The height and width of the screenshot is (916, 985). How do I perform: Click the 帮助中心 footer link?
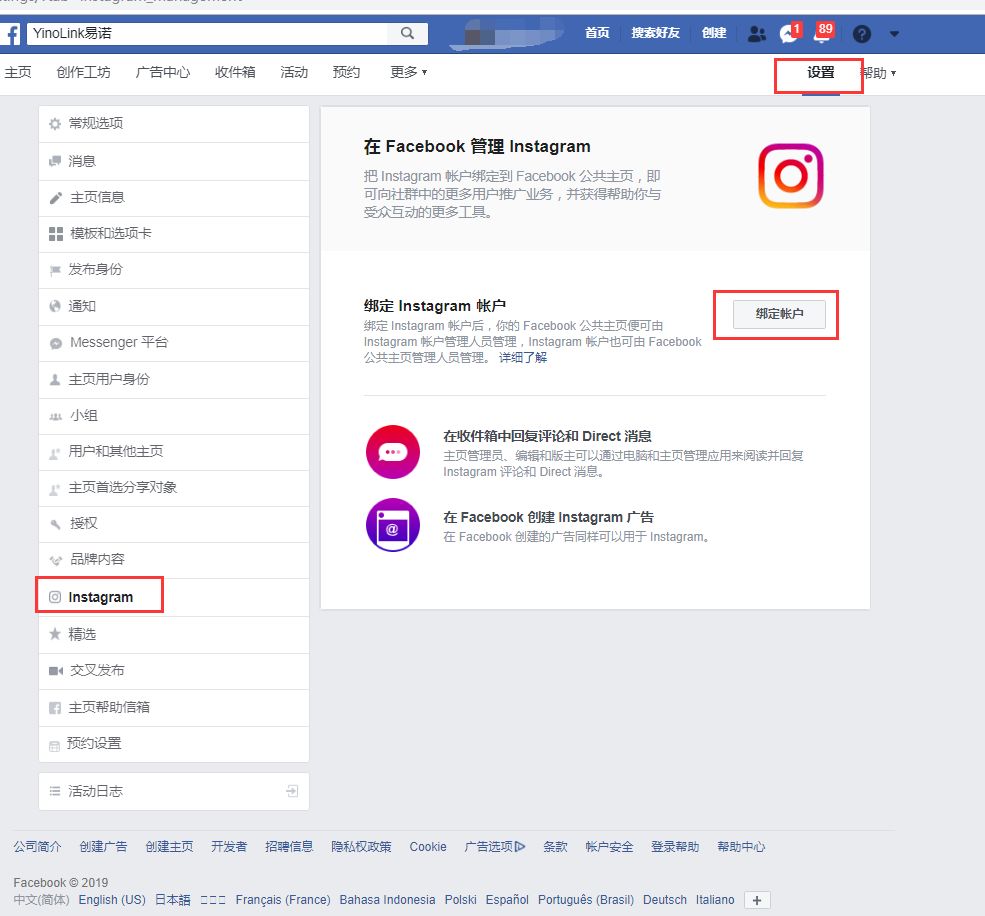coord(741,847)
